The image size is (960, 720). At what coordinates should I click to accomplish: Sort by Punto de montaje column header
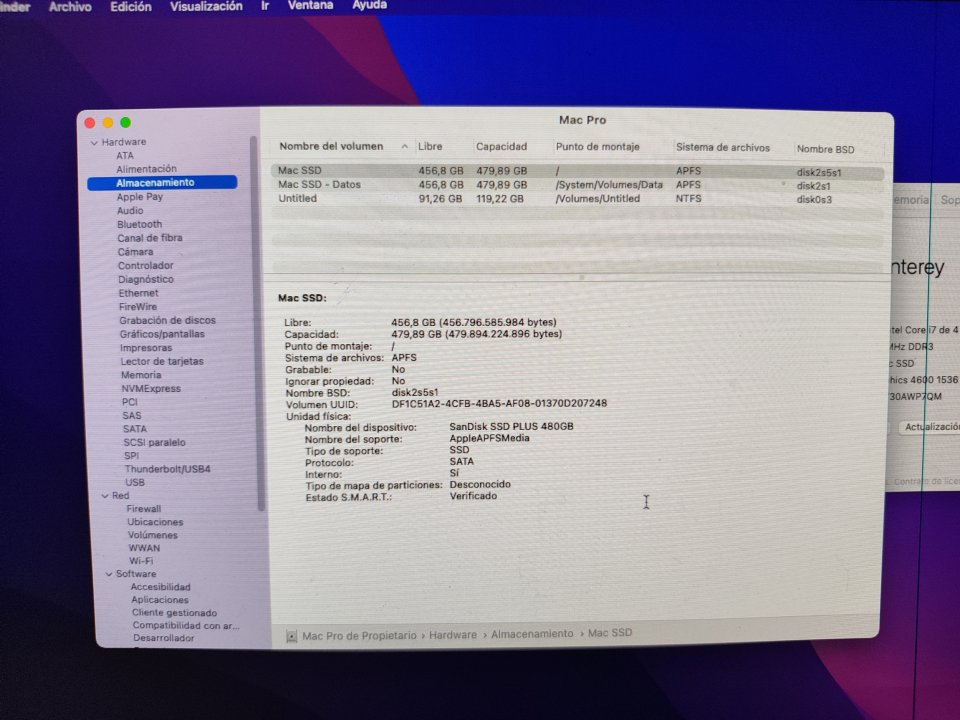(597, 147)
